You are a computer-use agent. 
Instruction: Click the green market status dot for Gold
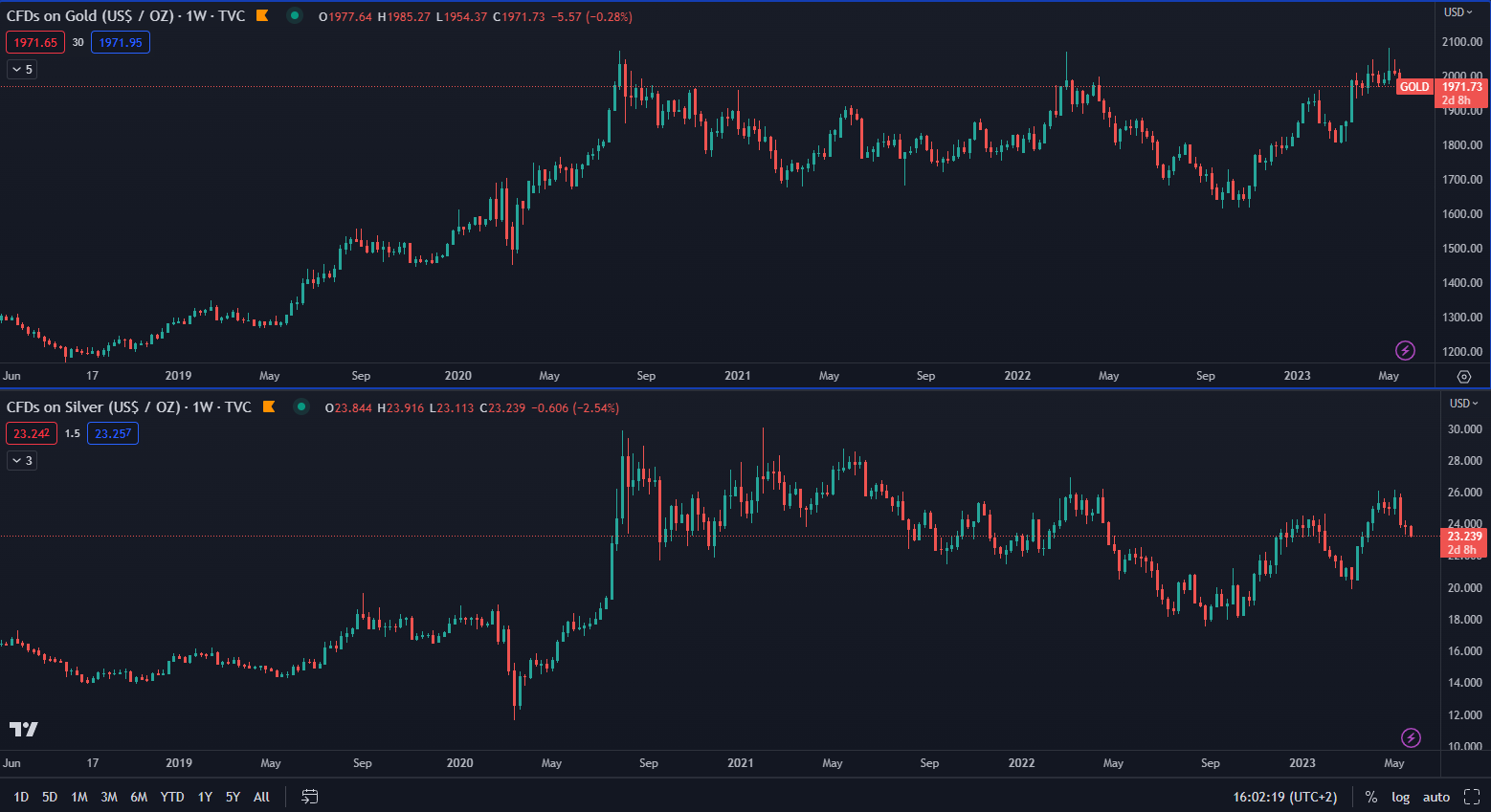point(295,15)
